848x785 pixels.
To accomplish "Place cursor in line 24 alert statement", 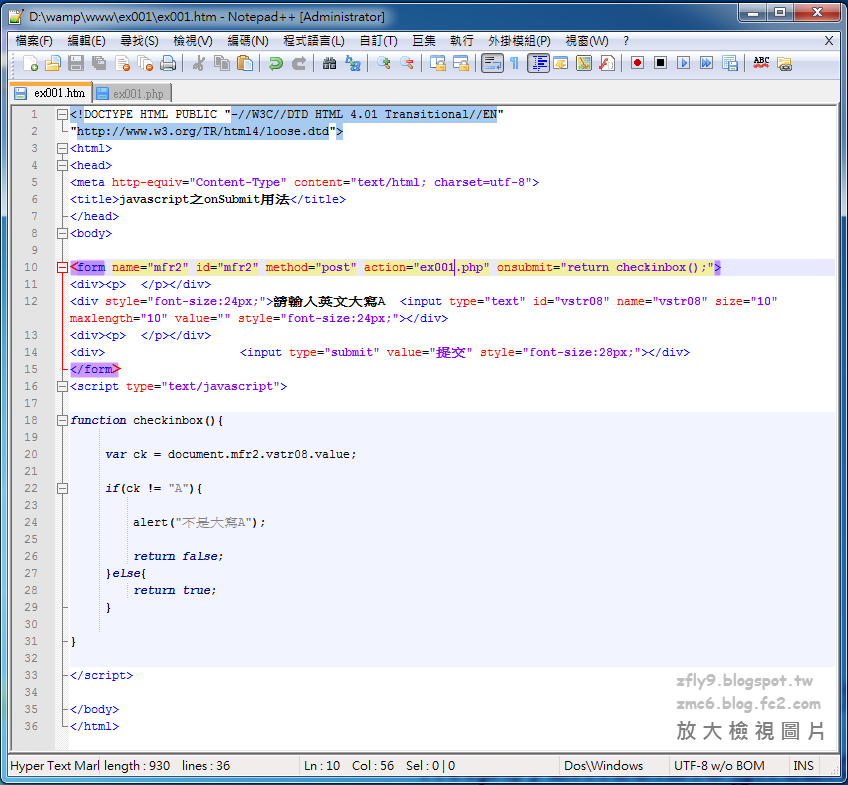I will [199, 522].
